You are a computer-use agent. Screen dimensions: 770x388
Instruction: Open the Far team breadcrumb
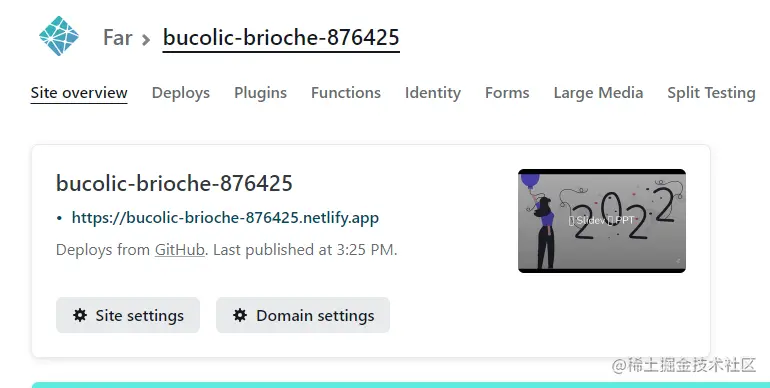click(x=118, y=38)
